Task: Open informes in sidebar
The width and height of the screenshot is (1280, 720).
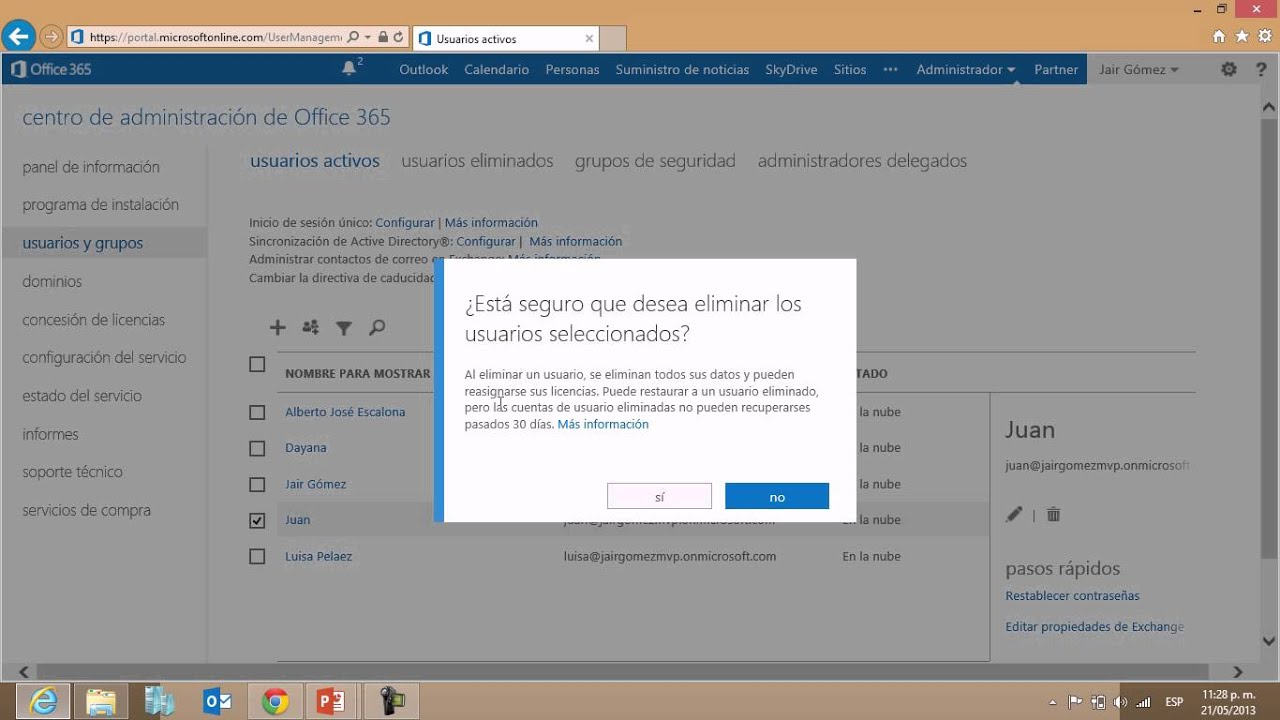Action: (50, 434)
